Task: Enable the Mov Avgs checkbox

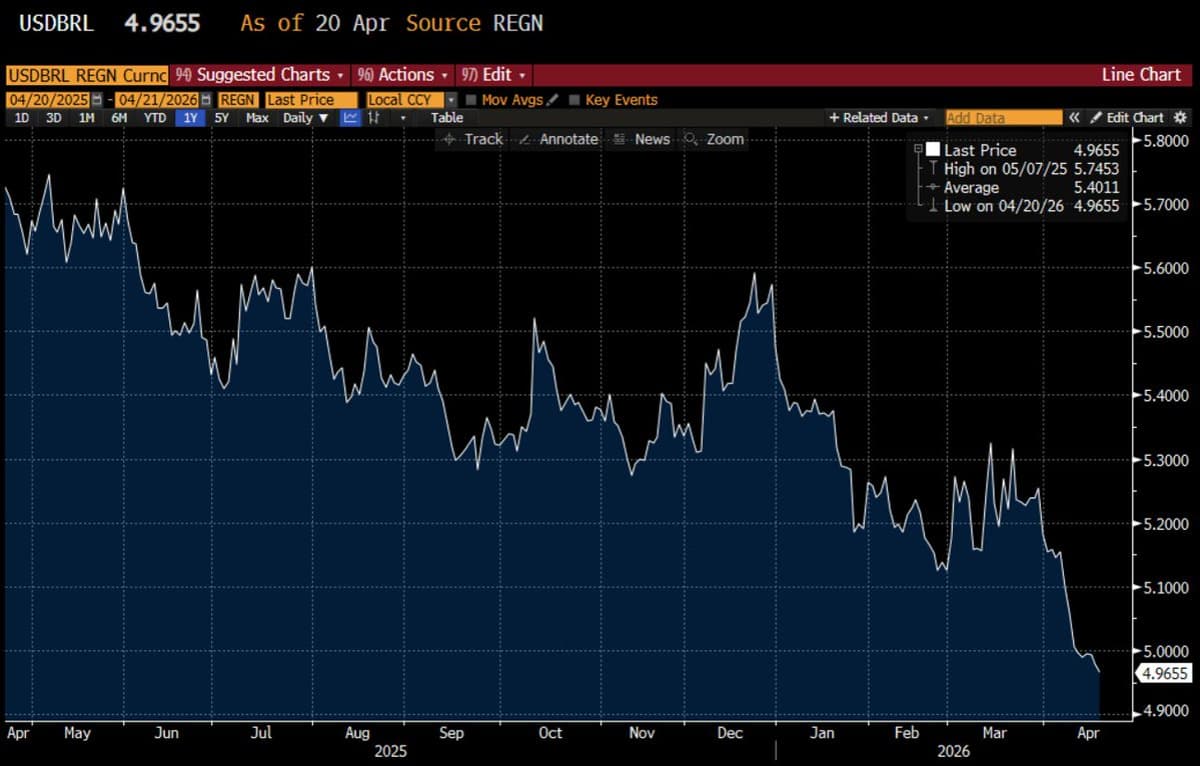Action: (472, 99)
